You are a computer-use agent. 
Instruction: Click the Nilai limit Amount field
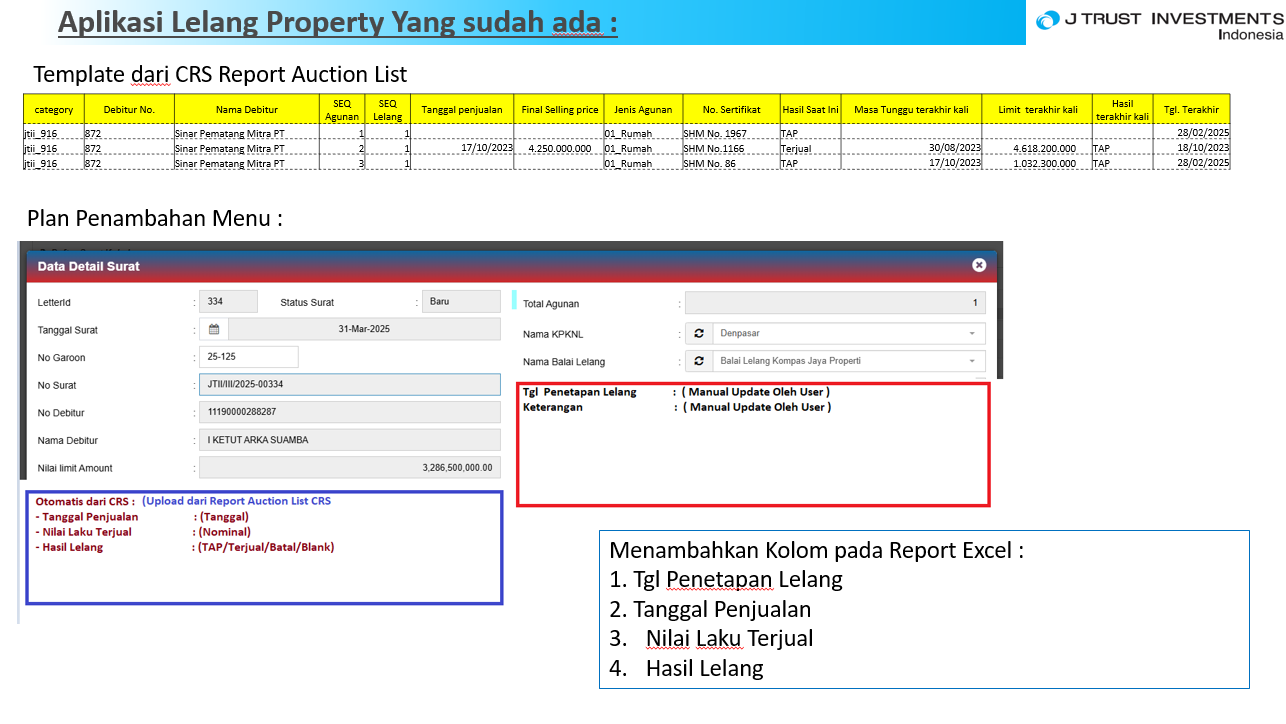pyautogui.click(x=349, y=468)
